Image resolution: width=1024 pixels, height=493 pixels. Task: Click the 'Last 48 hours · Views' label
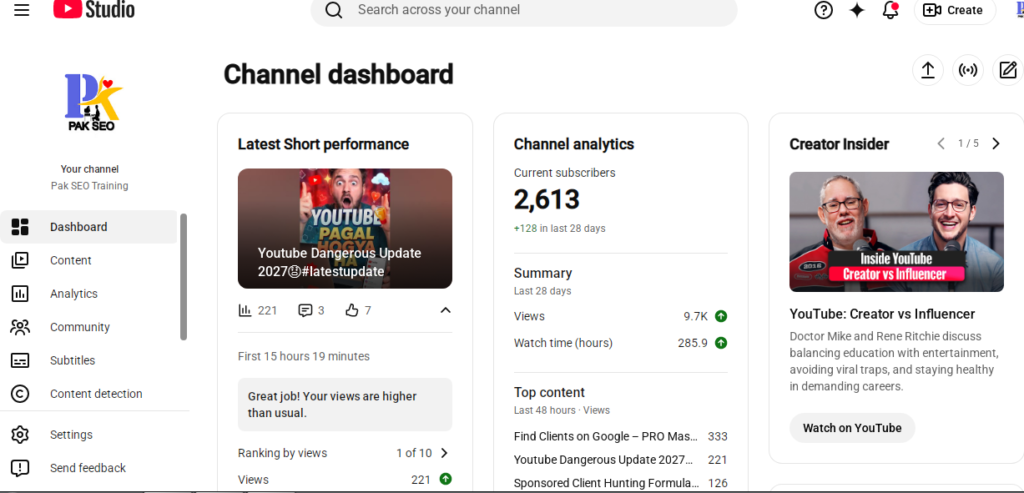click(x=562, y=410)
